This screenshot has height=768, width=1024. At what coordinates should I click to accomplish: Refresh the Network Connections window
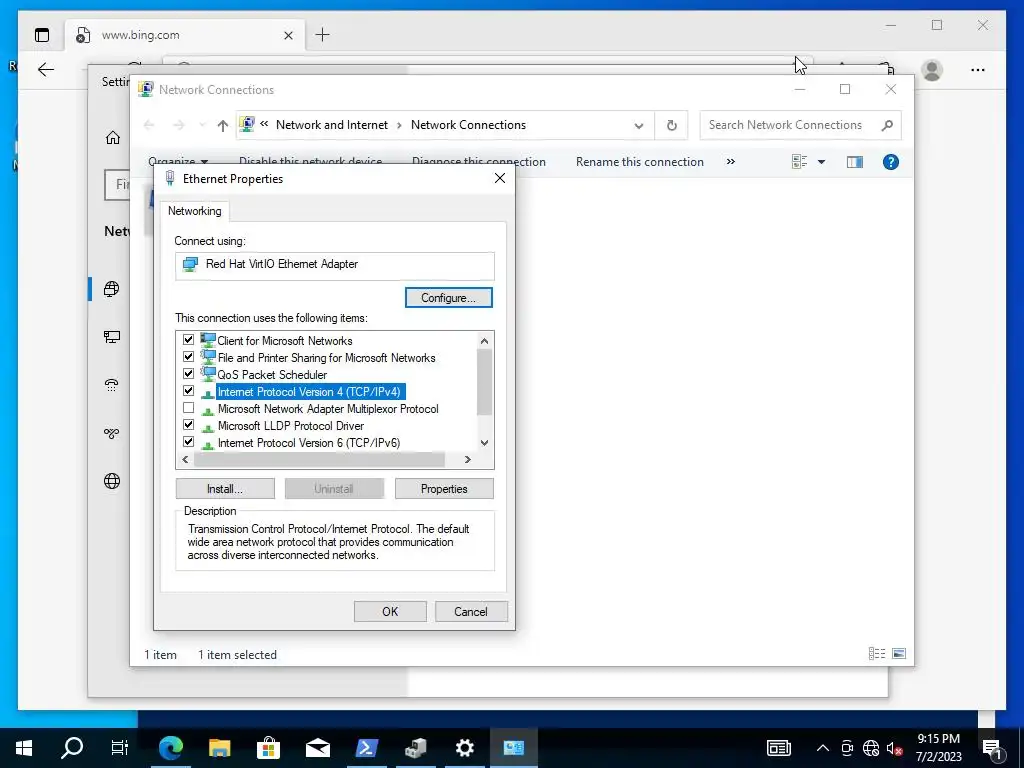(x=671, y=125)
